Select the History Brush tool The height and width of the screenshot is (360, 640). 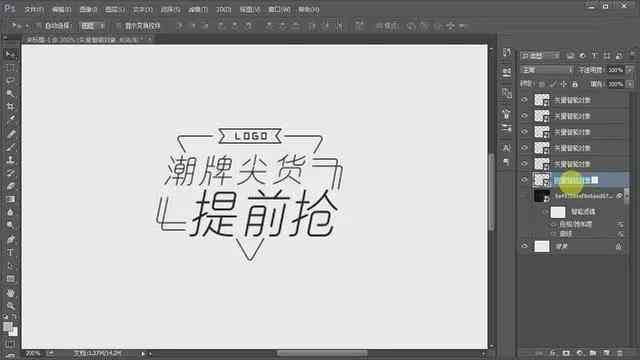tap(10, 173)
